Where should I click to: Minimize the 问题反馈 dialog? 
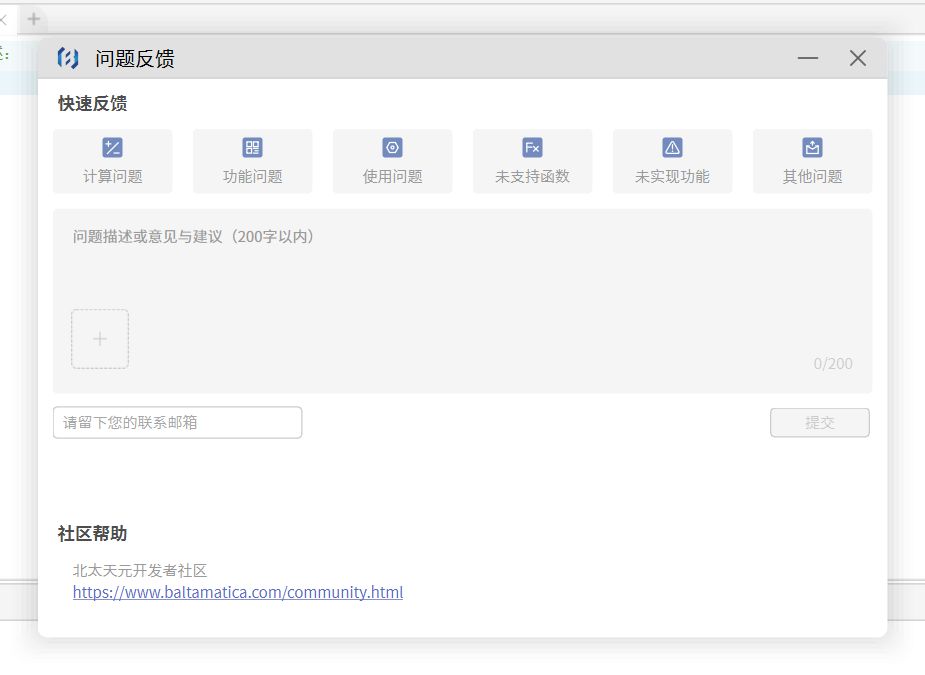(808, 59)
